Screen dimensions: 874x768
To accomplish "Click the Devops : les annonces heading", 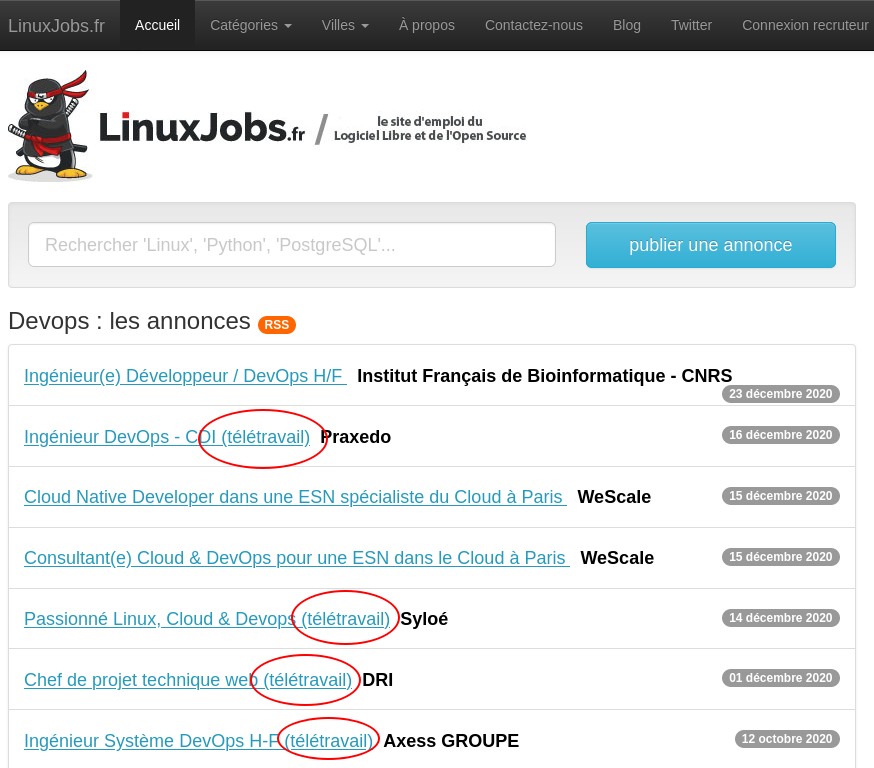I will click(x=129, y=322).
